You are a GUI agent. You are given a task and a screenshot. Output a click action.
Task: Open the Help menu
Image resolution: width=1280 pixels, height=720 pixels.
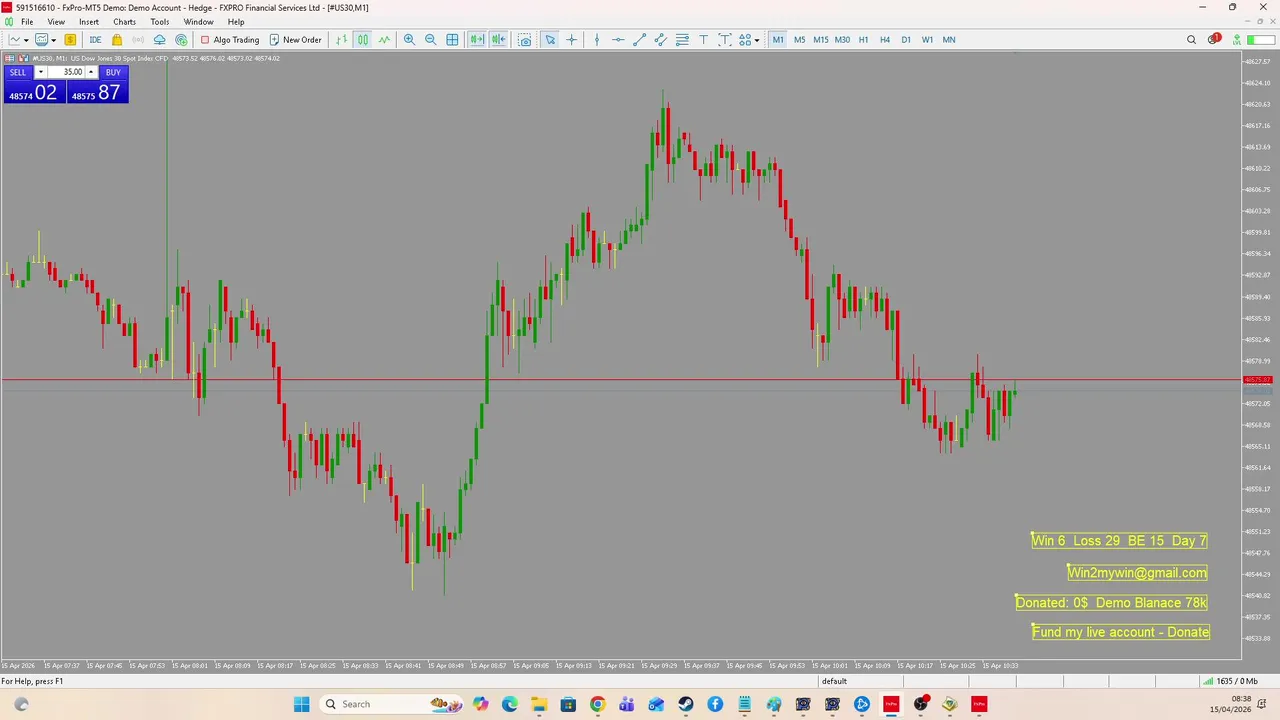tap(236, 22)
